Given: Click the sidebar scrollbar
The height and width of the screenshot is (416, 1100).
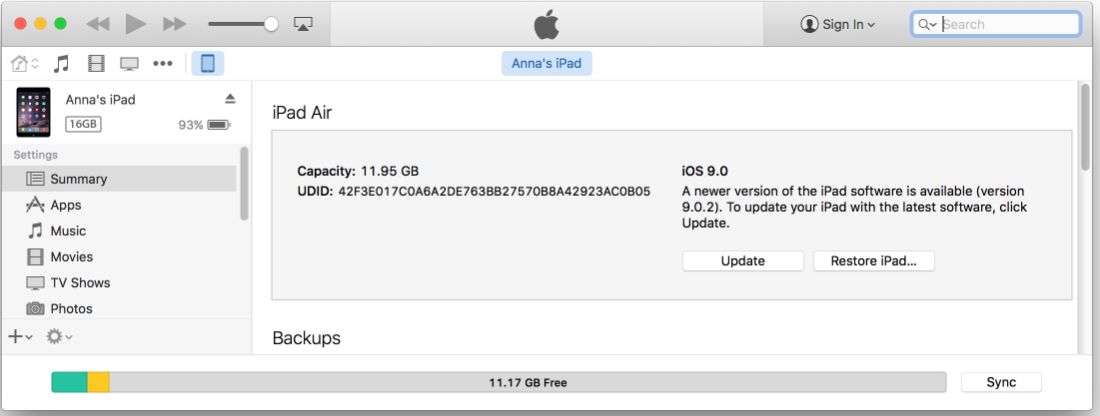Looking at the screenshot, I should tap(244, 183).
